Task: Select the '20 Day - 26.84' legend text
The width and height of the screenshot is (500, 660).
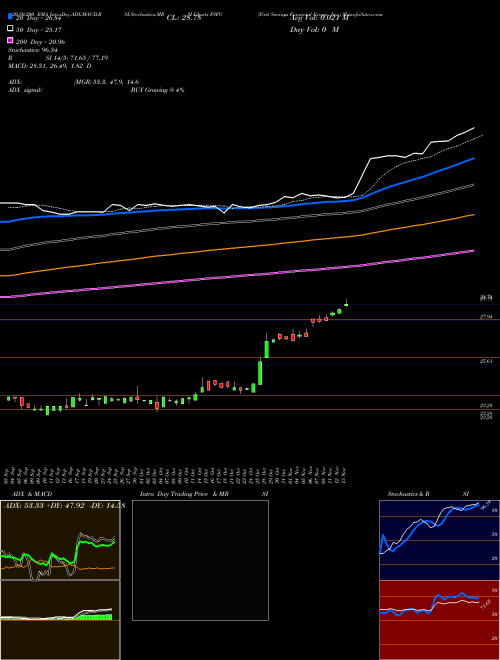Action: coord(39,18)
